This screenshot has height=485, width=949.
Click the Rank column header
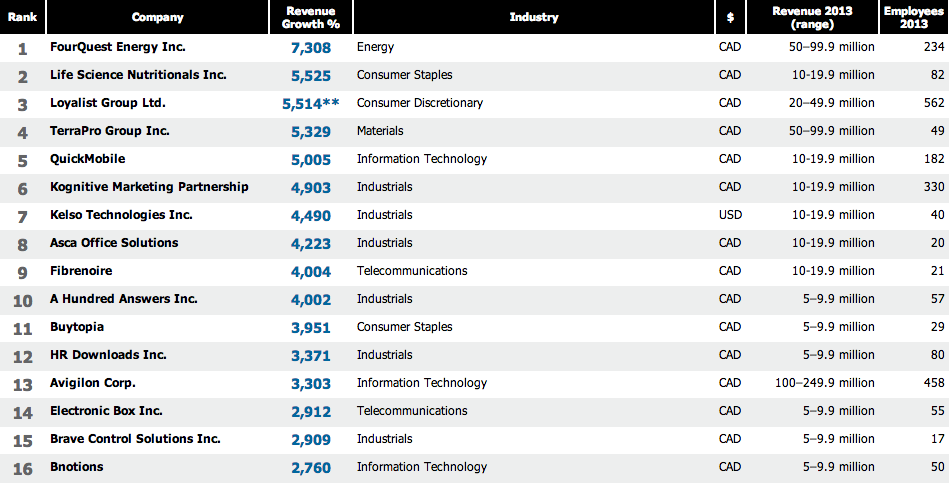click(x=22, y=17)
